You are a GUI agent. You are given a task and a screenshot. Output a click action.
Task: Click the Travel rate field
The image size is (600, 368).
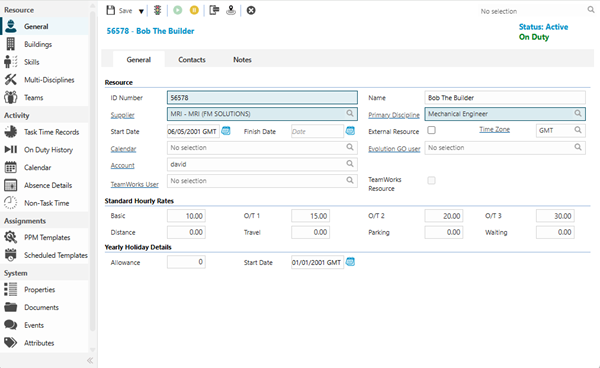click(x=310, y=232)
